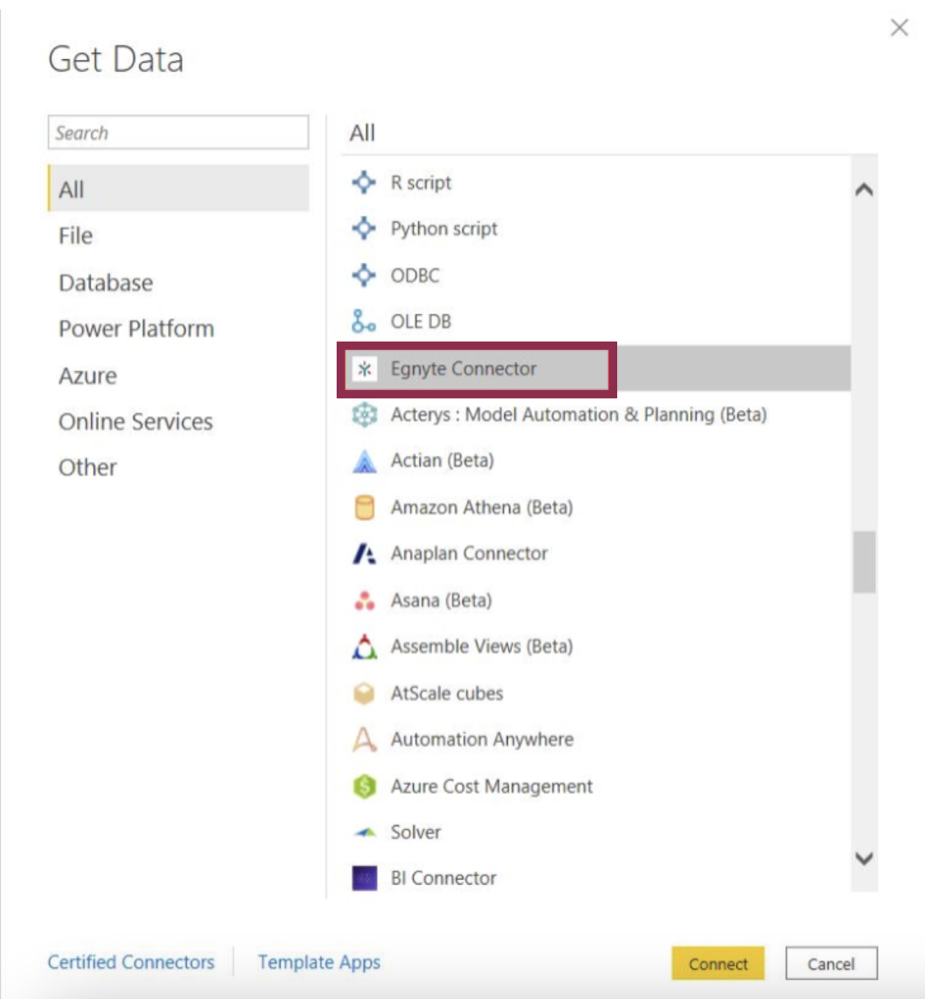925x999 pixels.
Task: Select the Actian (Beta) label
Action: pos(442,461)
